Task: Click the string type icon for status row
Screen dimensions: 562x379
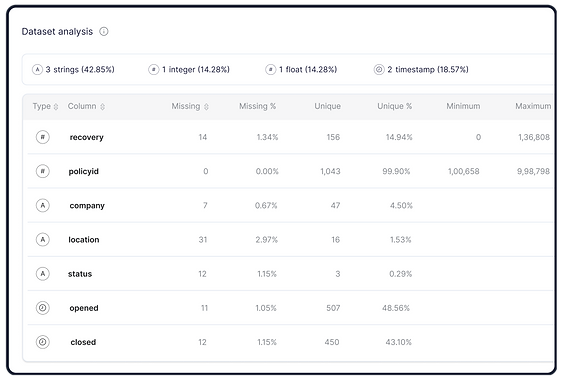Action: tap(43, 274)
